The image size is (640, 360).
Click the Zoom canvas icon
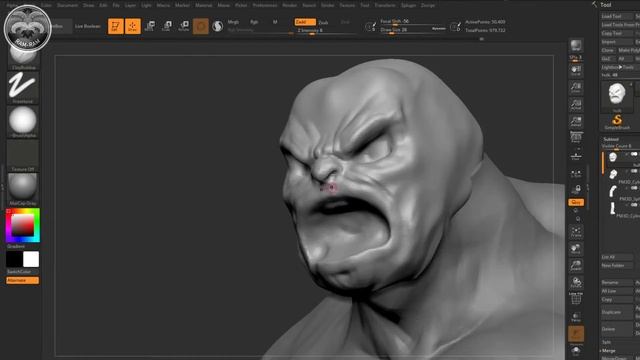(576, 88)
